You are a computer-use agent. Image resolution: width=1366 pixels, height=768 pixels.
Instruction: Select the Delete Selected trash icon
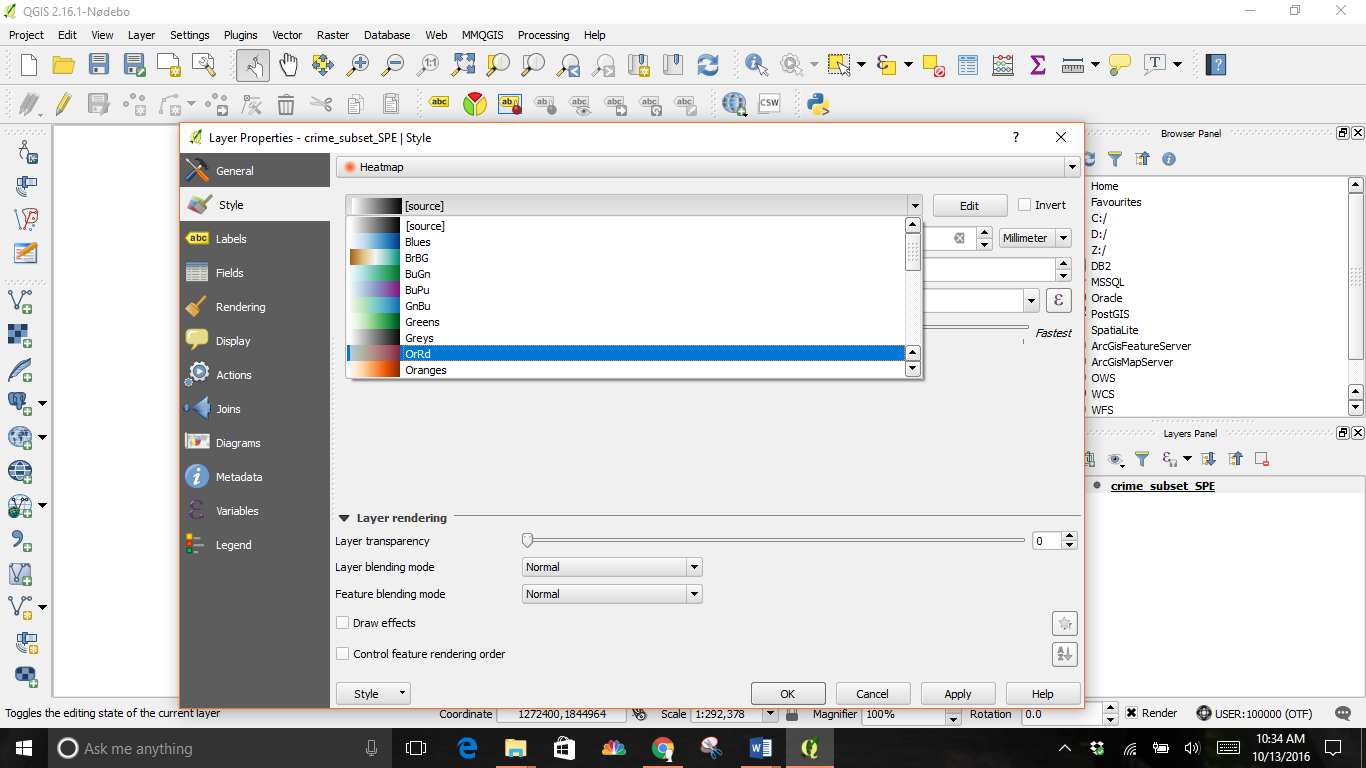[x=287, y=103]
